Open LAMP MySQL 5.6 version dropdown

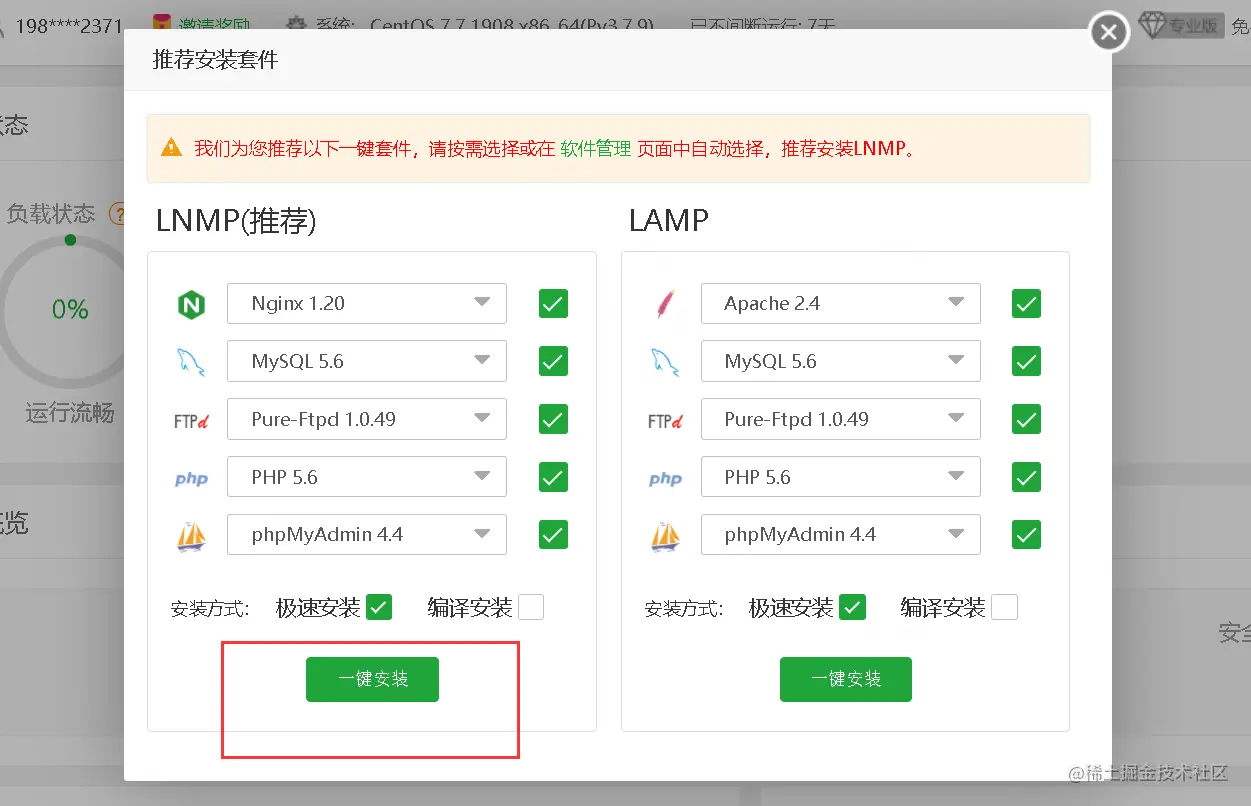tap(840, 362)
